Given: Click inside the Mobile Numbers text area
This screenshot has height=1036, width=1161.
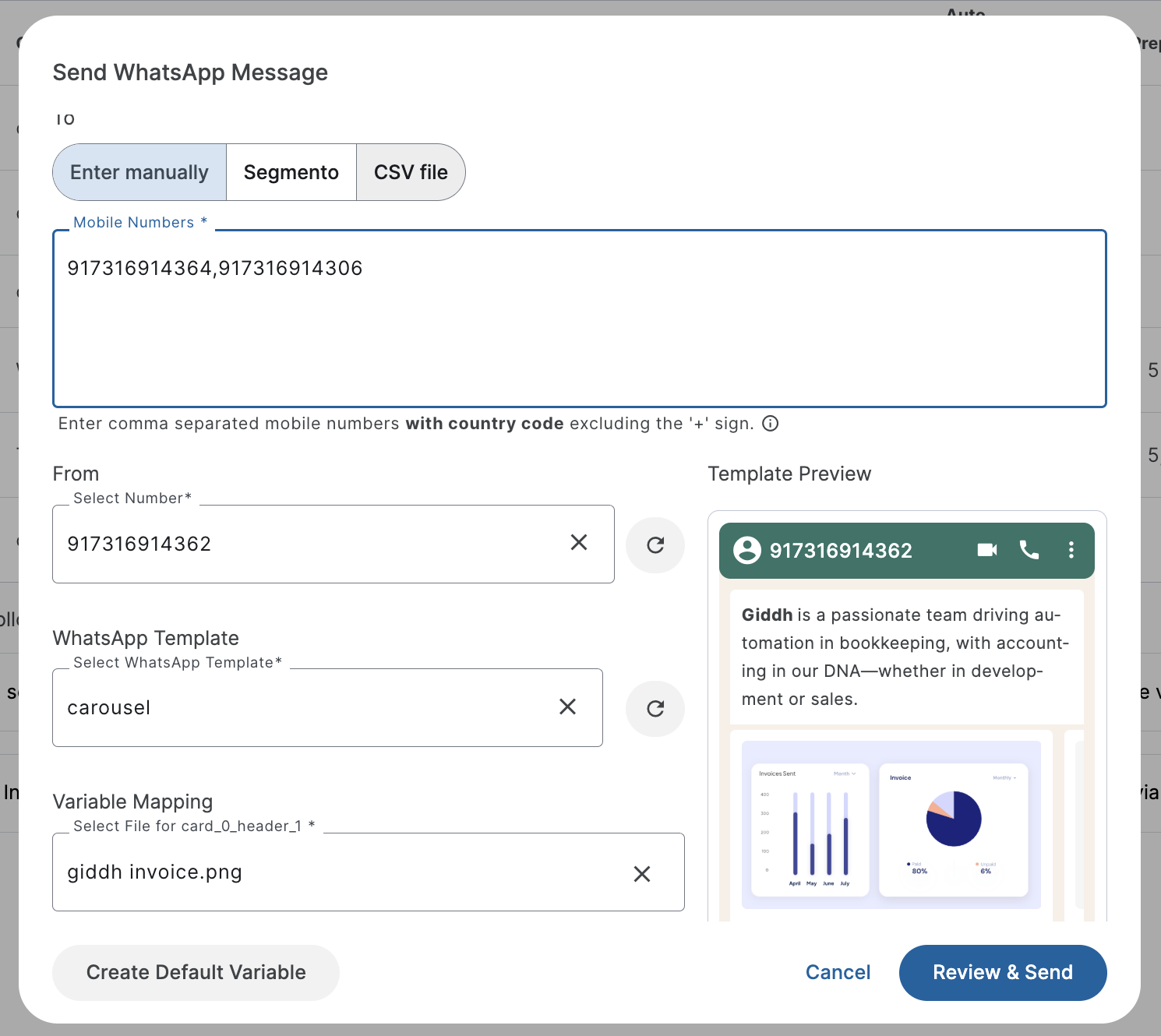Looking at the screenshot, I should (x=580, y=319).
